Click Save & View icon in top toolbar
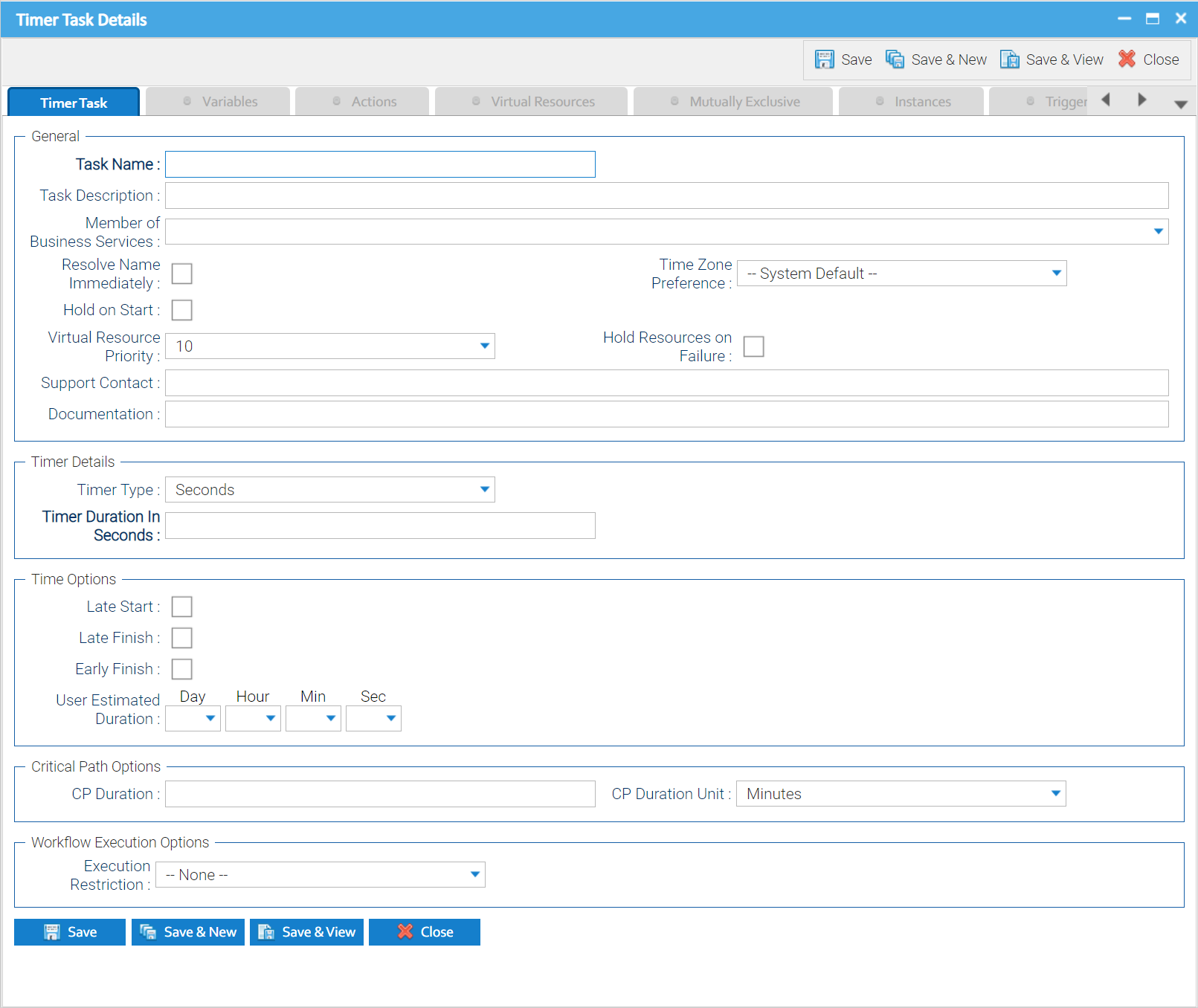Viewport: 1198px width, 1008px height. click(x=1009, y=59)
